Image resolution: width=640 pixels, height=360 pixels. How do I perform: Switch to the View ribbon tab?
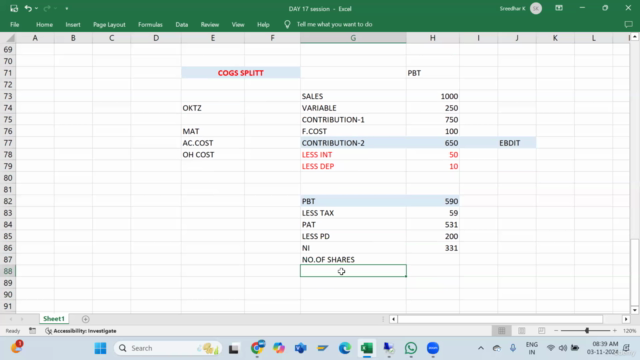click(238, 24)
